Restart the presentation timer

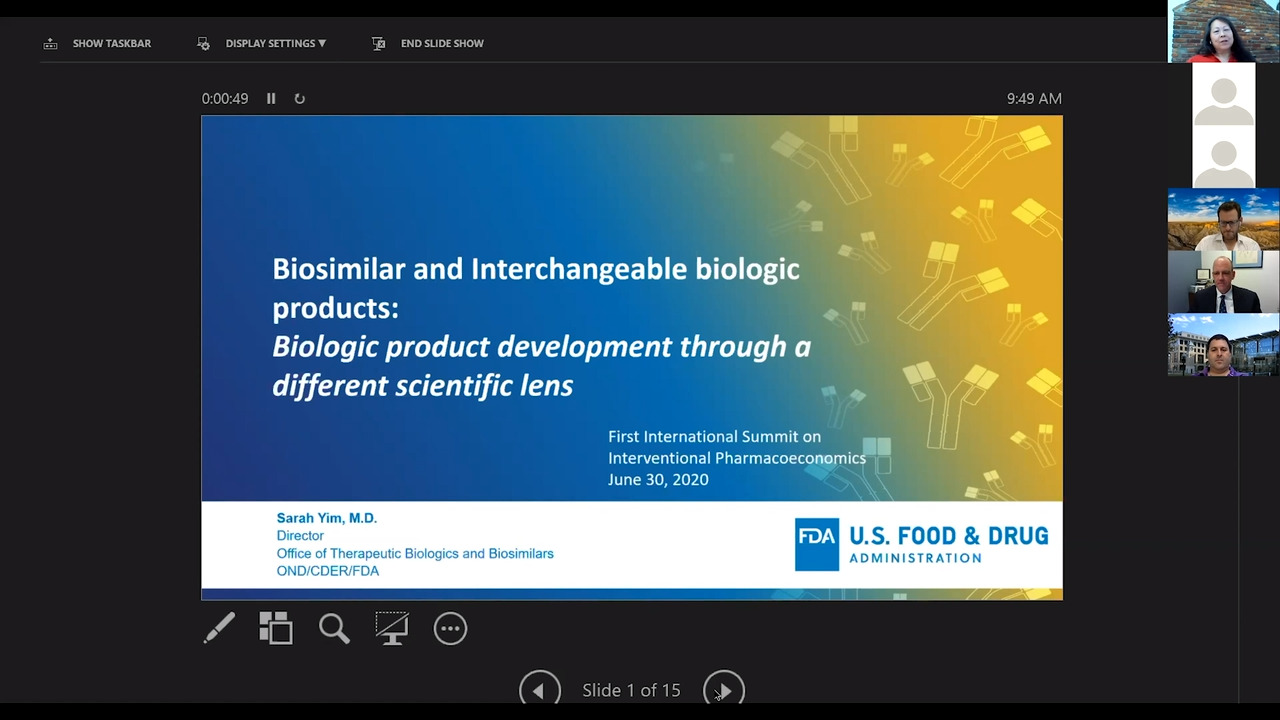[299, 99]
